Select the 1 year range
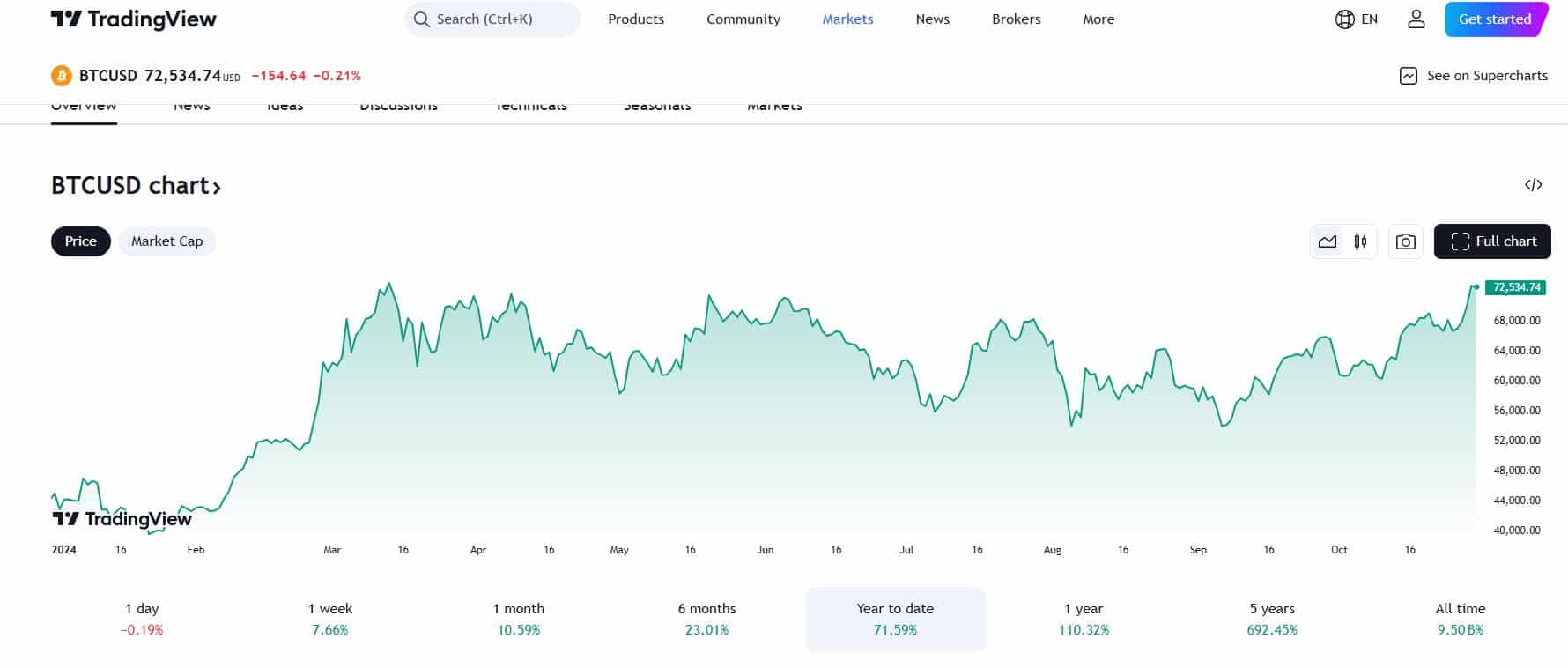Viewport: 1568px width, 668px height. pyautogui.click(x=1084, y=620)
